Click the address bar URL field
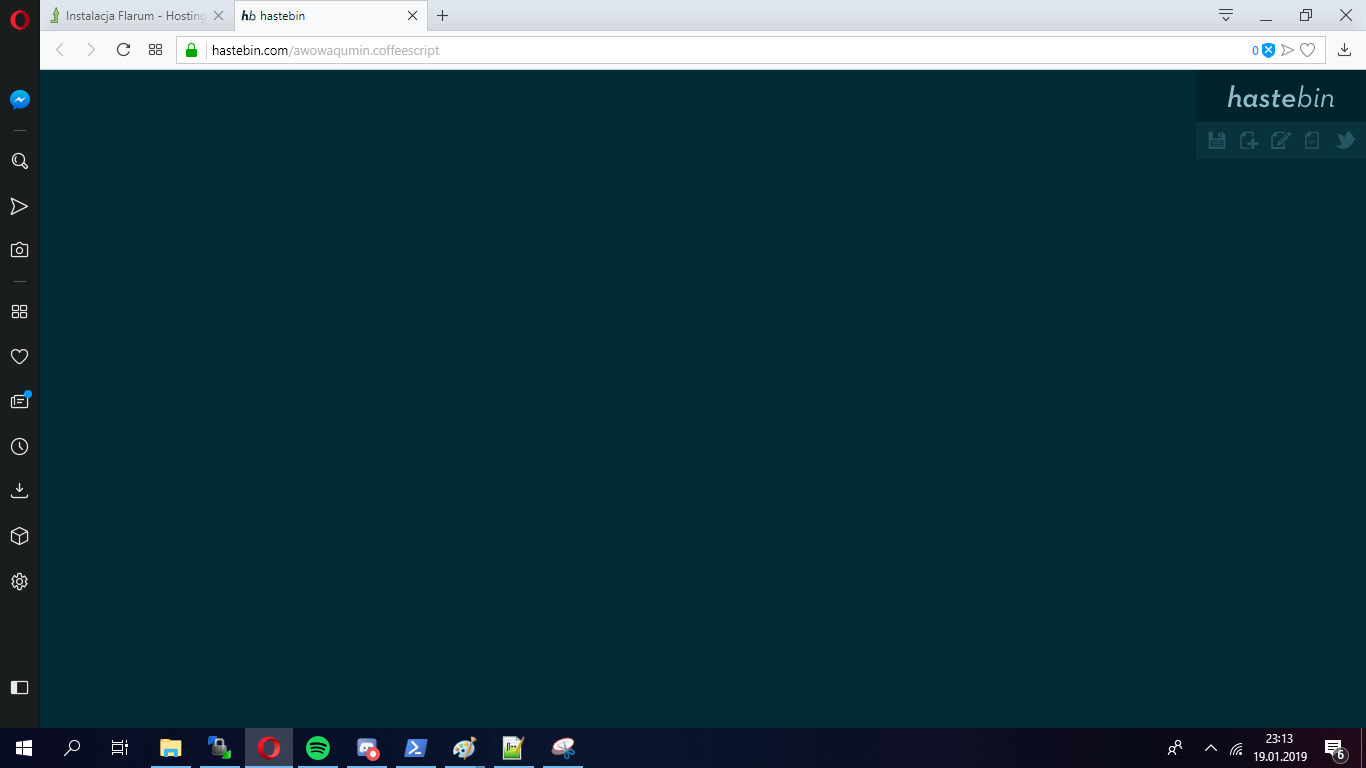Screen dimensions: 1366x768 (x=700, y=50)
